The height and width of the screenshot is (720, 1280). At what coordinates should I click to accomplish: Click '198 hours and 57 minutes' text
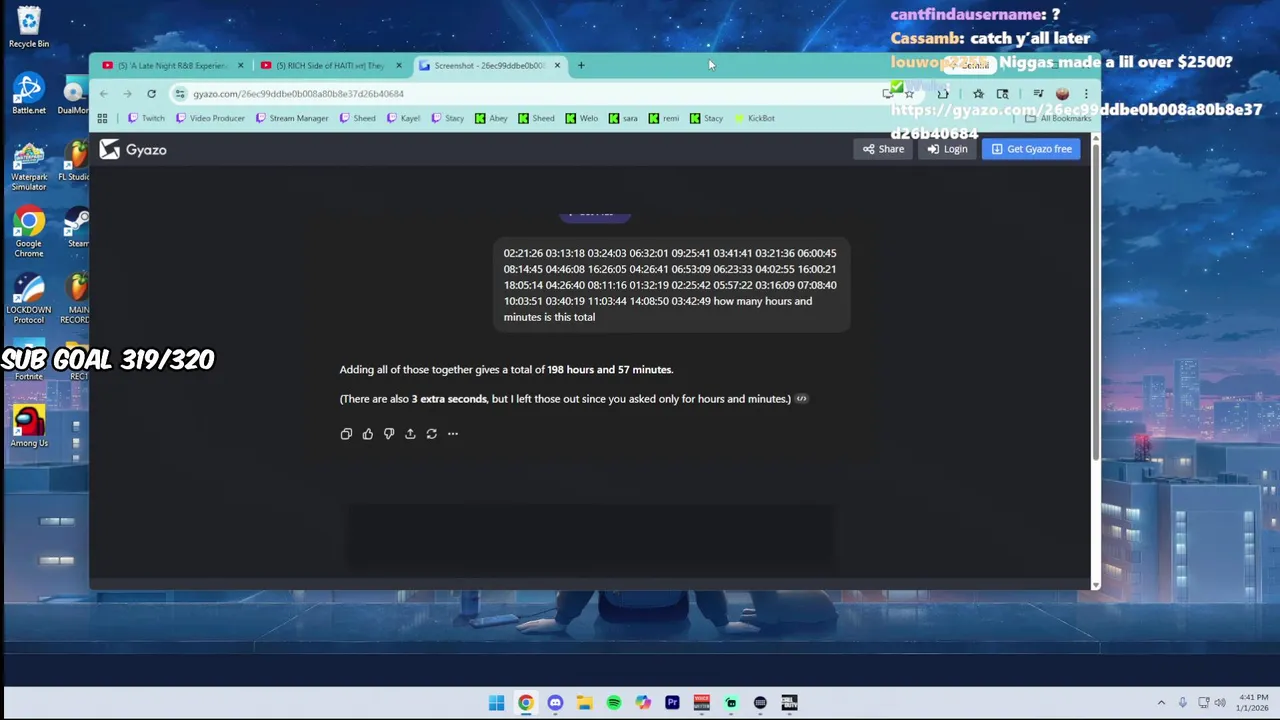610,370
